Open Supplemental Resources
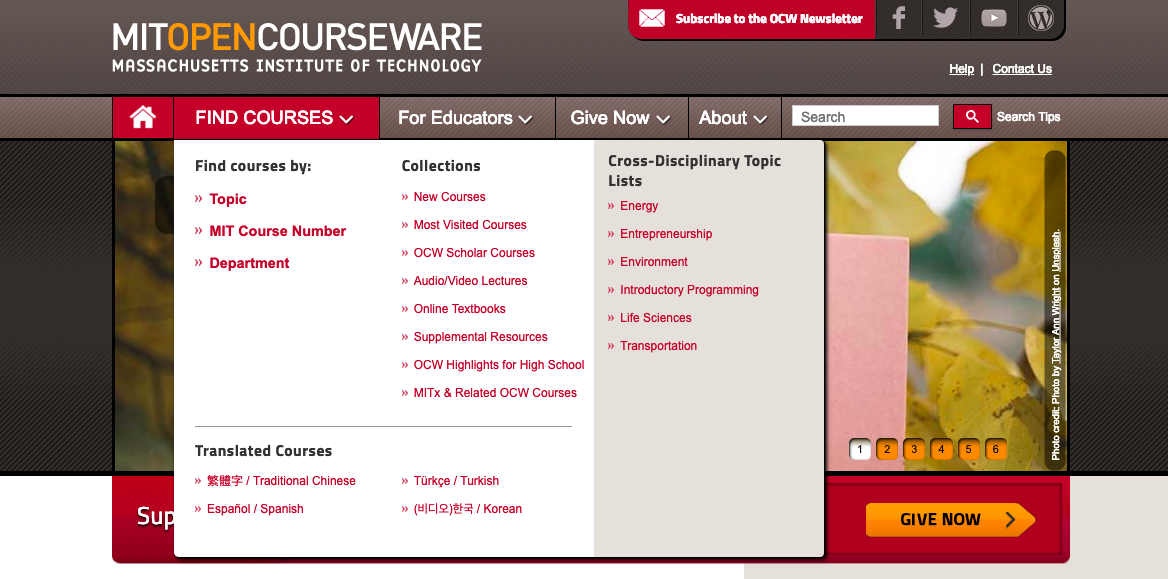1168x579 pixels. pyautogui.click(x=480, y=337)
